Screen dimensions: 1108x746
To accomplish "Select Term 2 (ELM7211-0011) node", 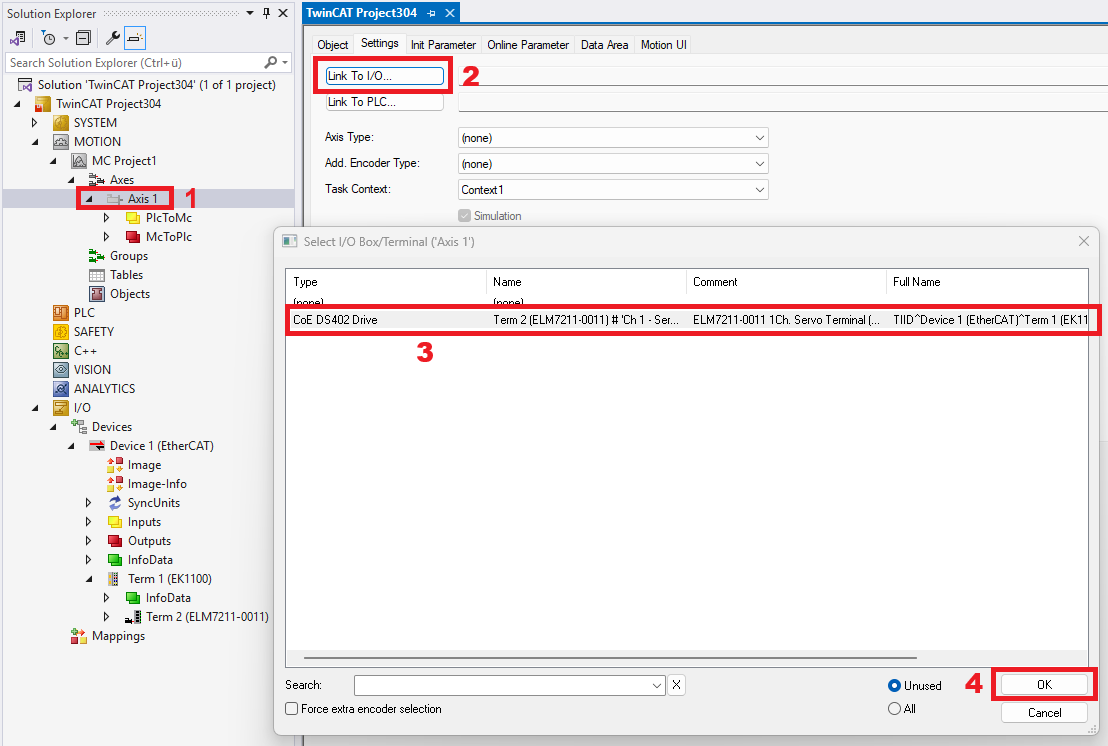I will 207,617.
